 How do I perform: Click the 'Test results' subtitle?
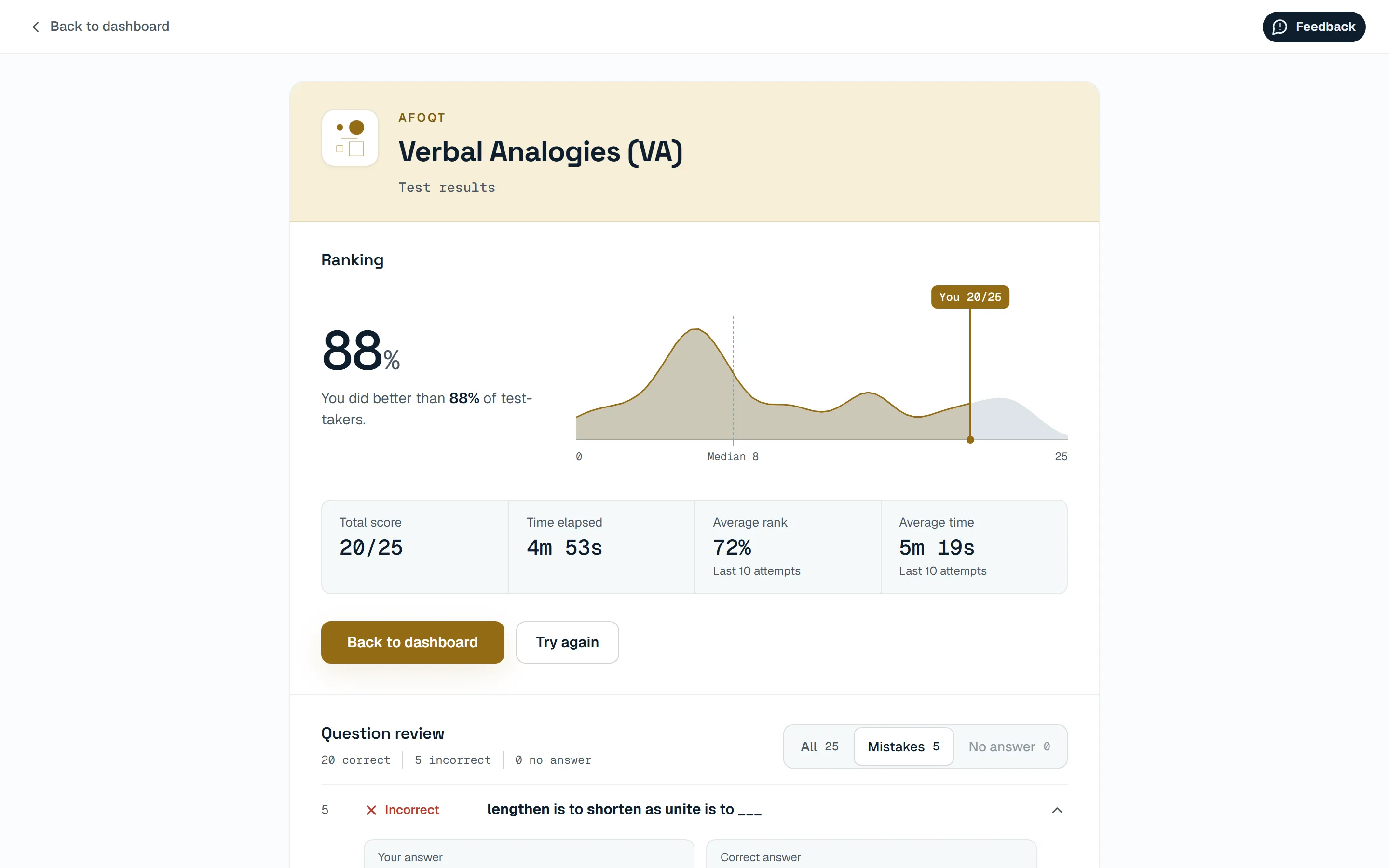[447, 188]
